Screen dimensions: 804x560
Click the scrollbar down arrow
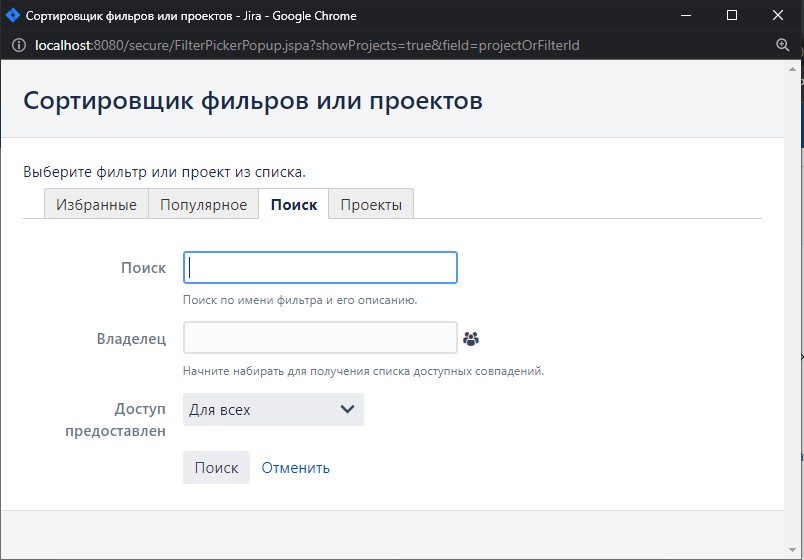tap(792, 551)
